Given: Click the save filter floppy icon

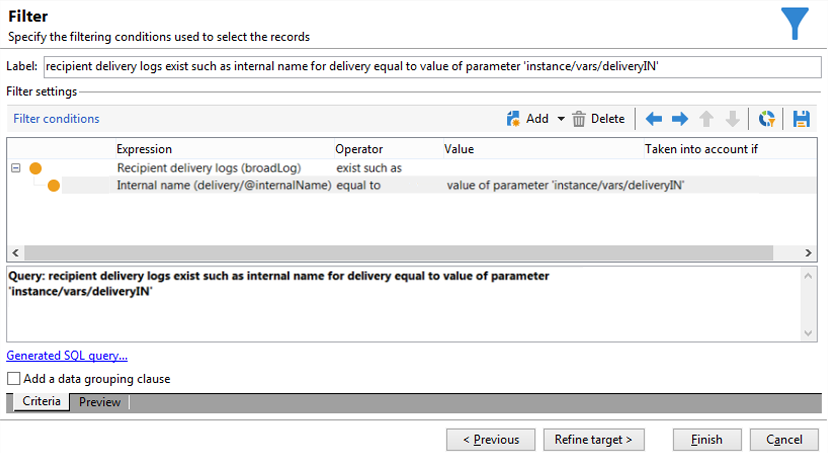Looking at the screenshot, I should pyautogui.click(x=801, y=119).
